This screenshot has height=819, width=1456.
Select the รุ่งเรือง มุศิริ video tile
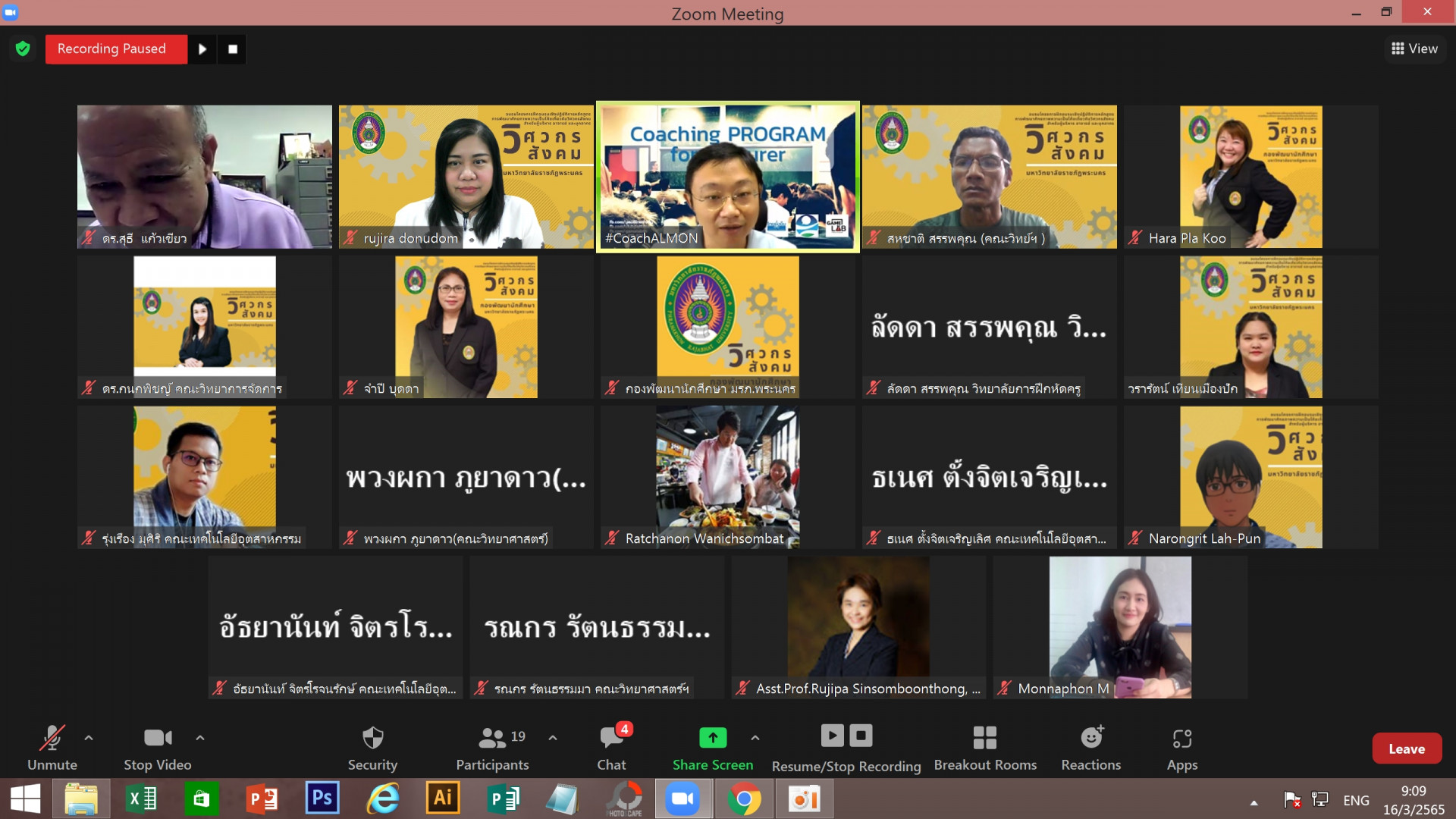click(x=205, y=477)
